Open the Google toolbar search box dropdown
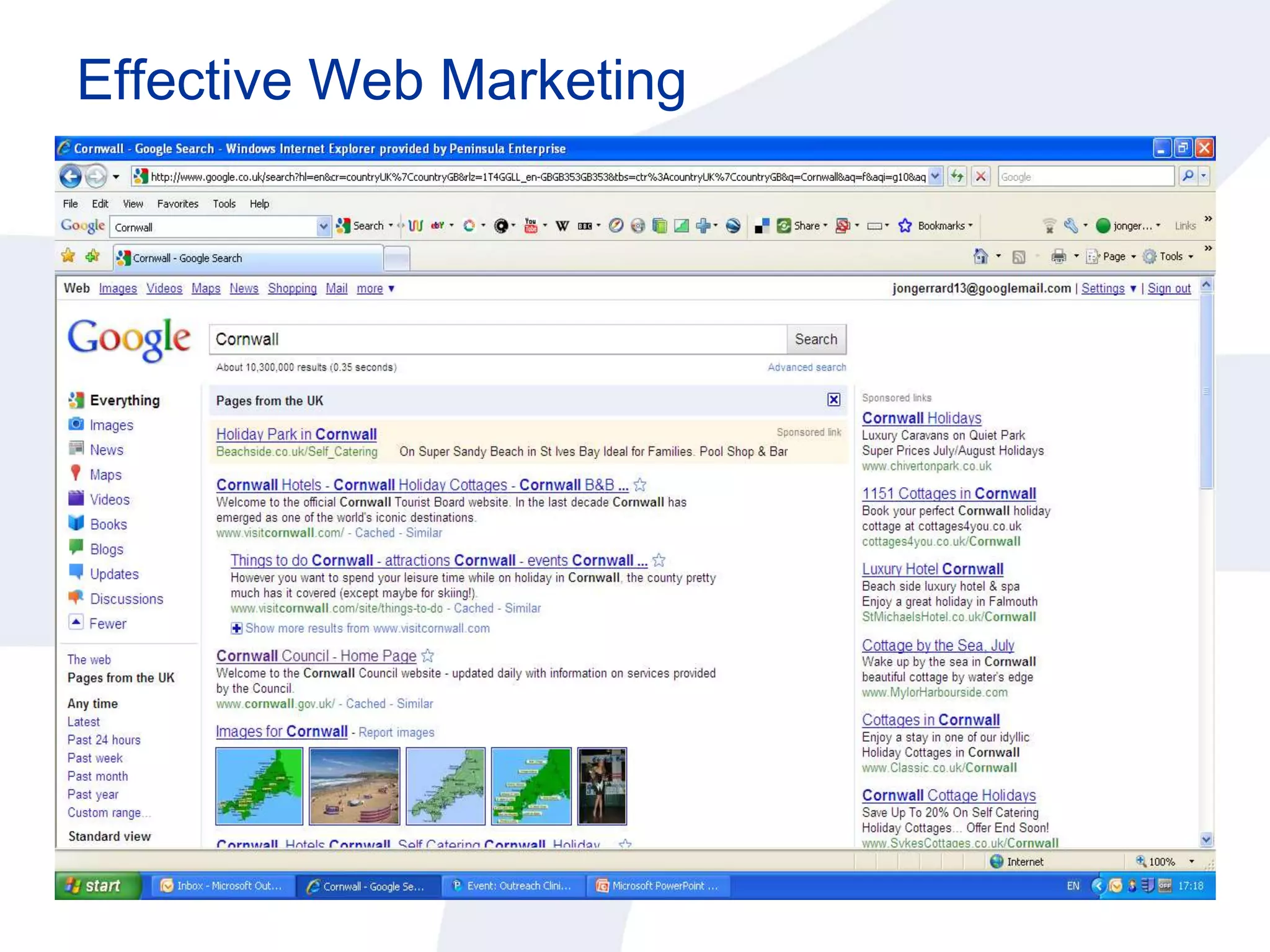 pyautogui.click(x=322, y=227)
